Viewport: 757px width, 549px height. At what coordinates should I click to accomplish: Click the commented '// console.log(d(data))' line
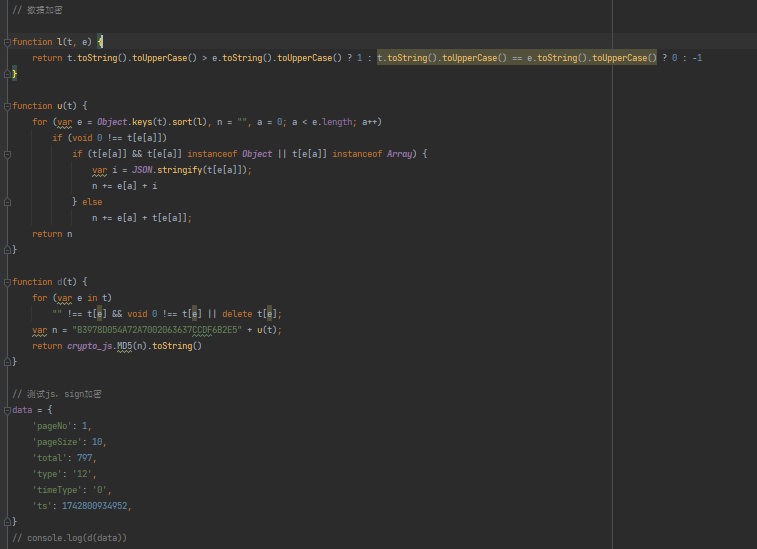(70, 537)
